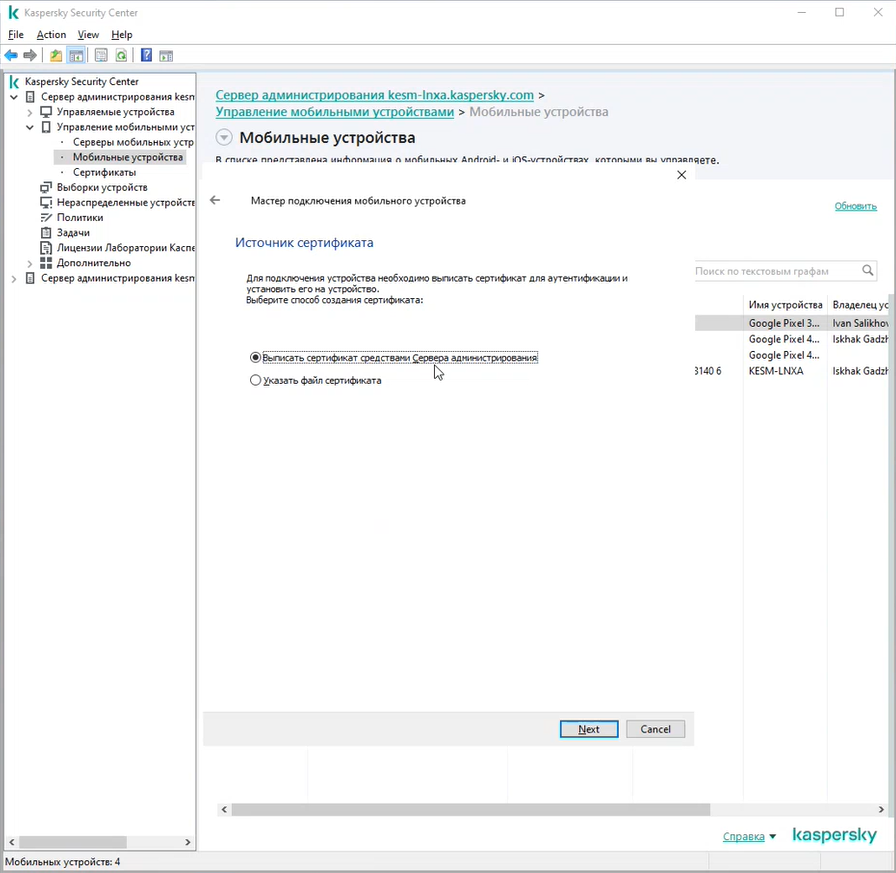The height and width of the screenshot is (873, 896).
Task: Click the second Сервер администрирования server icon
Action: [31, 278]
